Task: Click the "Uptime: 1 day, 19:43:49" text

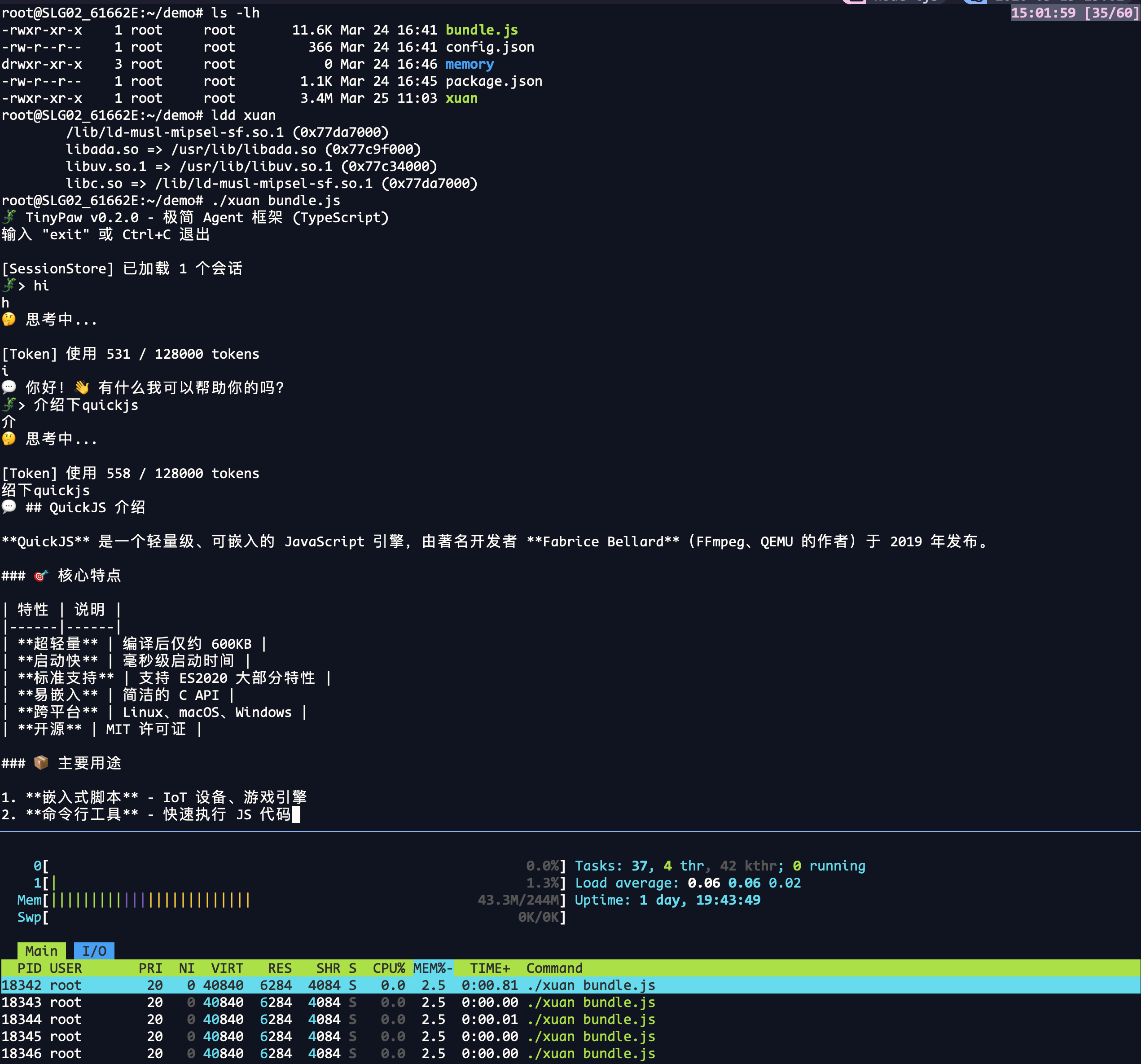Action: (x=667, y=900)
